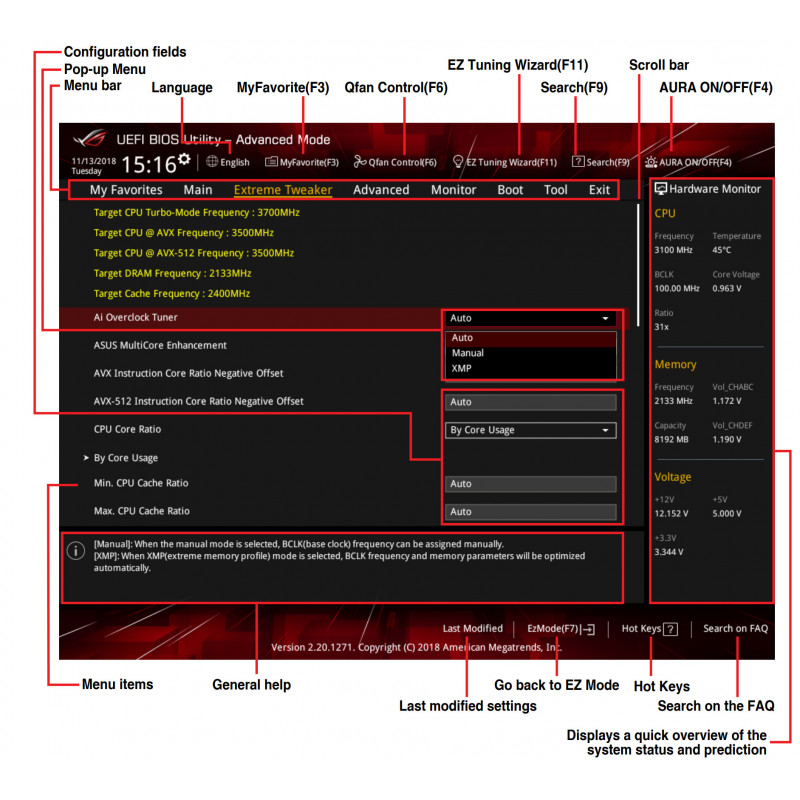The image size is (800, 800).
Task: Click the Memory section heading
Action: click(676, 364)
